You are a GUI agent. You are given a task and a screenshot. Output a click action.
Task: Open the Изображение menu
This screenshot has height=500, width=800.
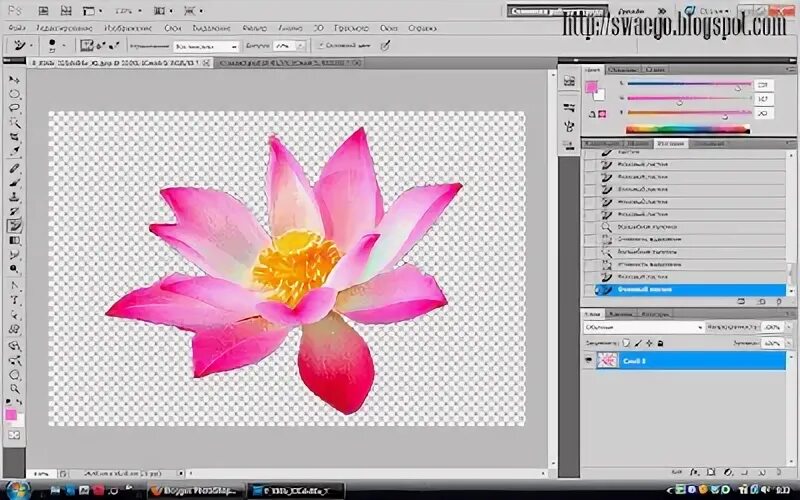(x=128, y=28)
